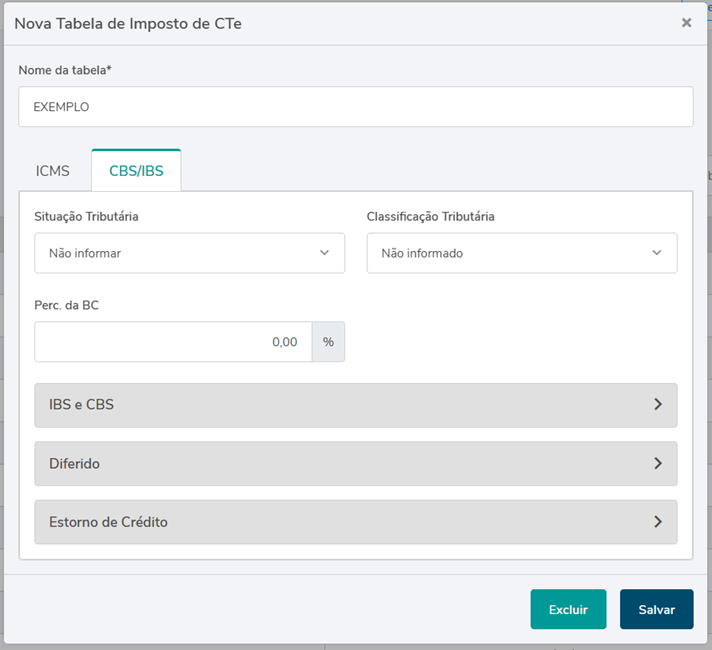Open the Situação Tributária dropdown
712x650 pixels.
189,253
